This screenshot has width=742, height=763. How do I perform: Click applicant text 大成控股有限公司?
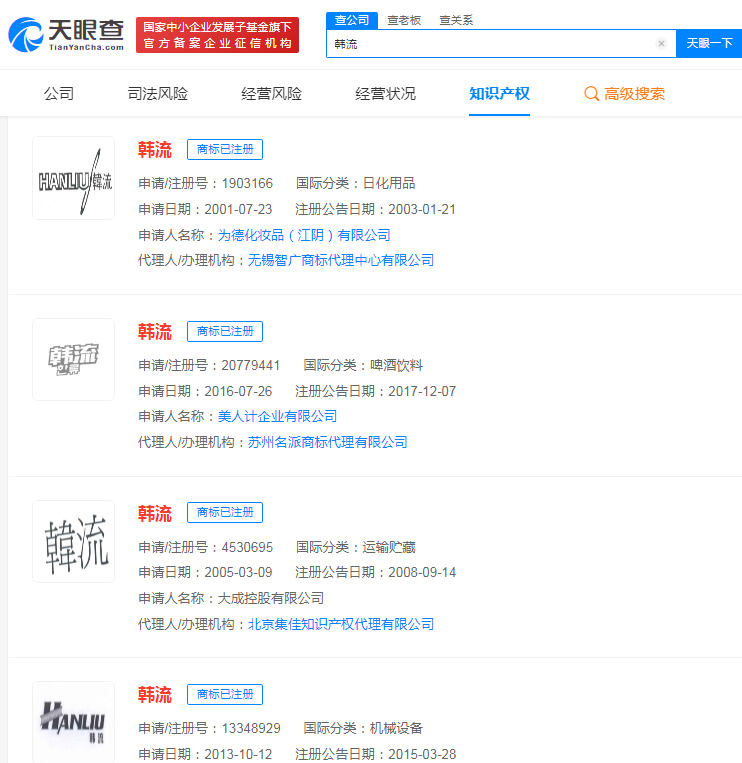tap(271, 599)
